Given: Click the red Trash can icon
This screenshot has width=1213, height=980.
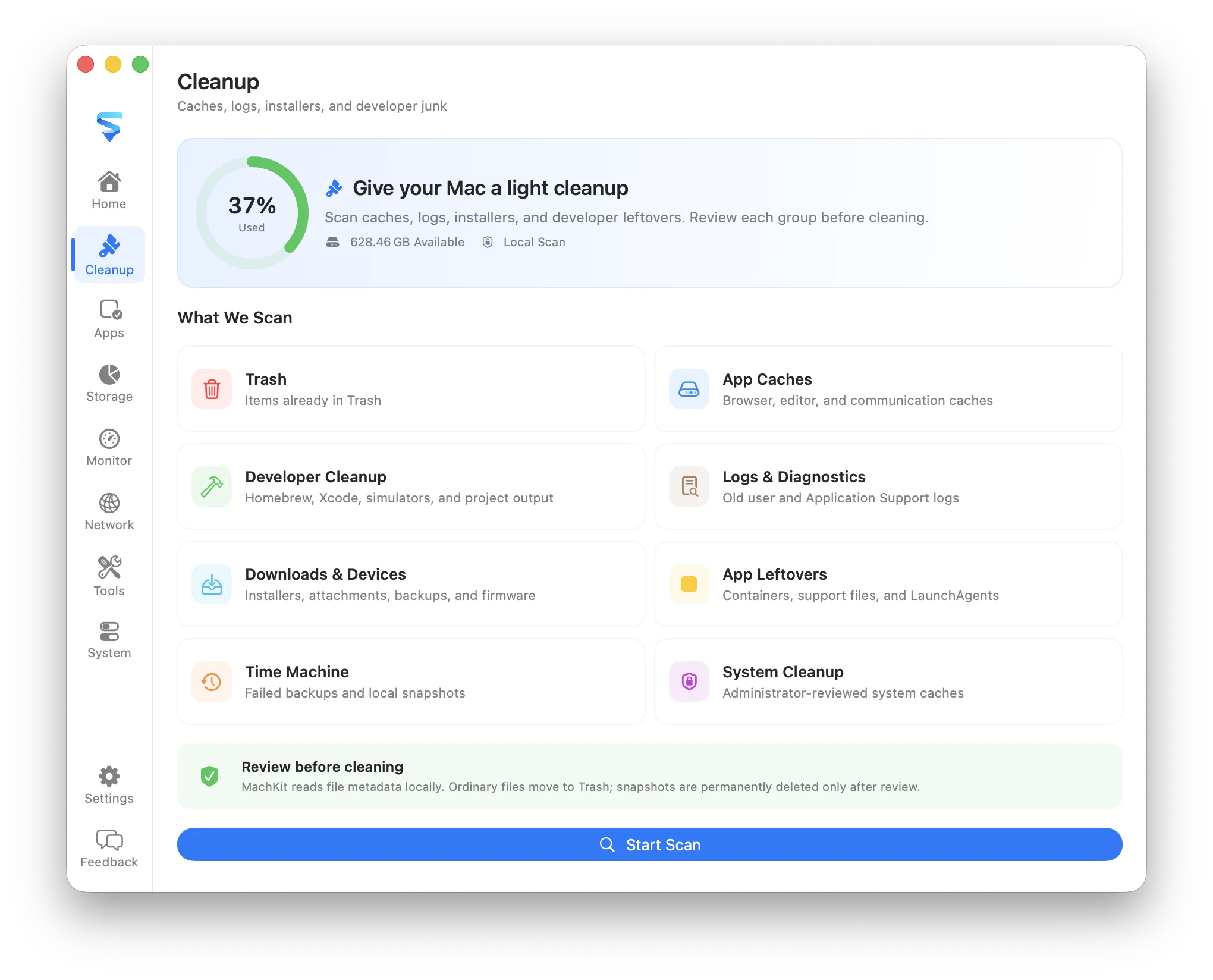Looking at the screenshot, I should click(x=212, y=389).
